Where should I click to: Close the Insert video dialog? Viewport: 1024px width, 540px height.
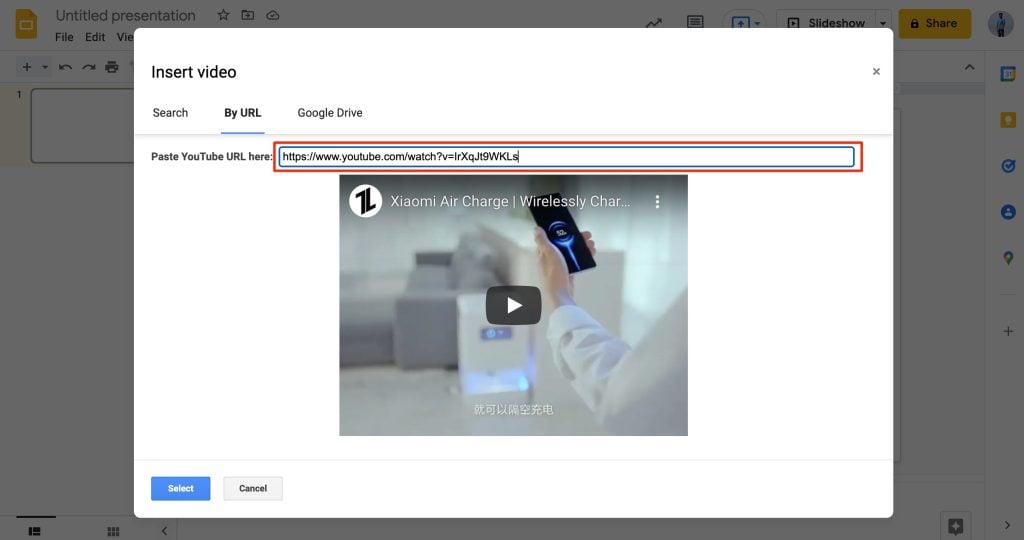click(876, 72)
